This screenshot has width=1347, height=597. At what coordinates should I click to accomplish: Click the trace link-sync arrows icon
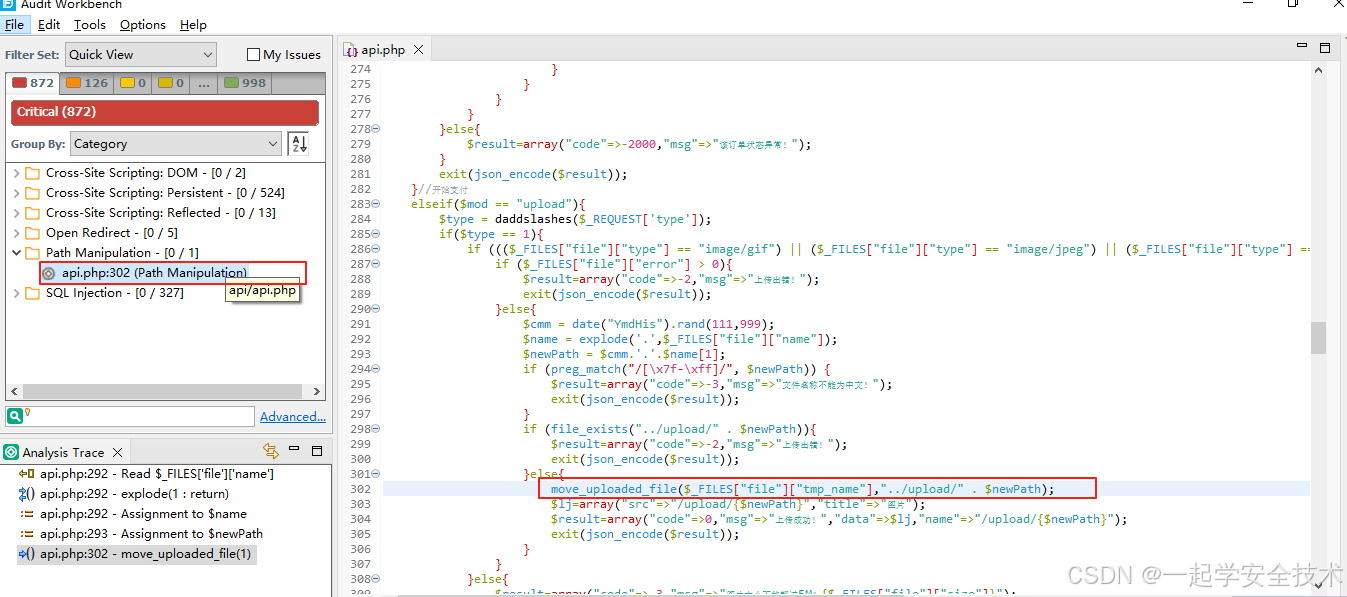point(270,451)
